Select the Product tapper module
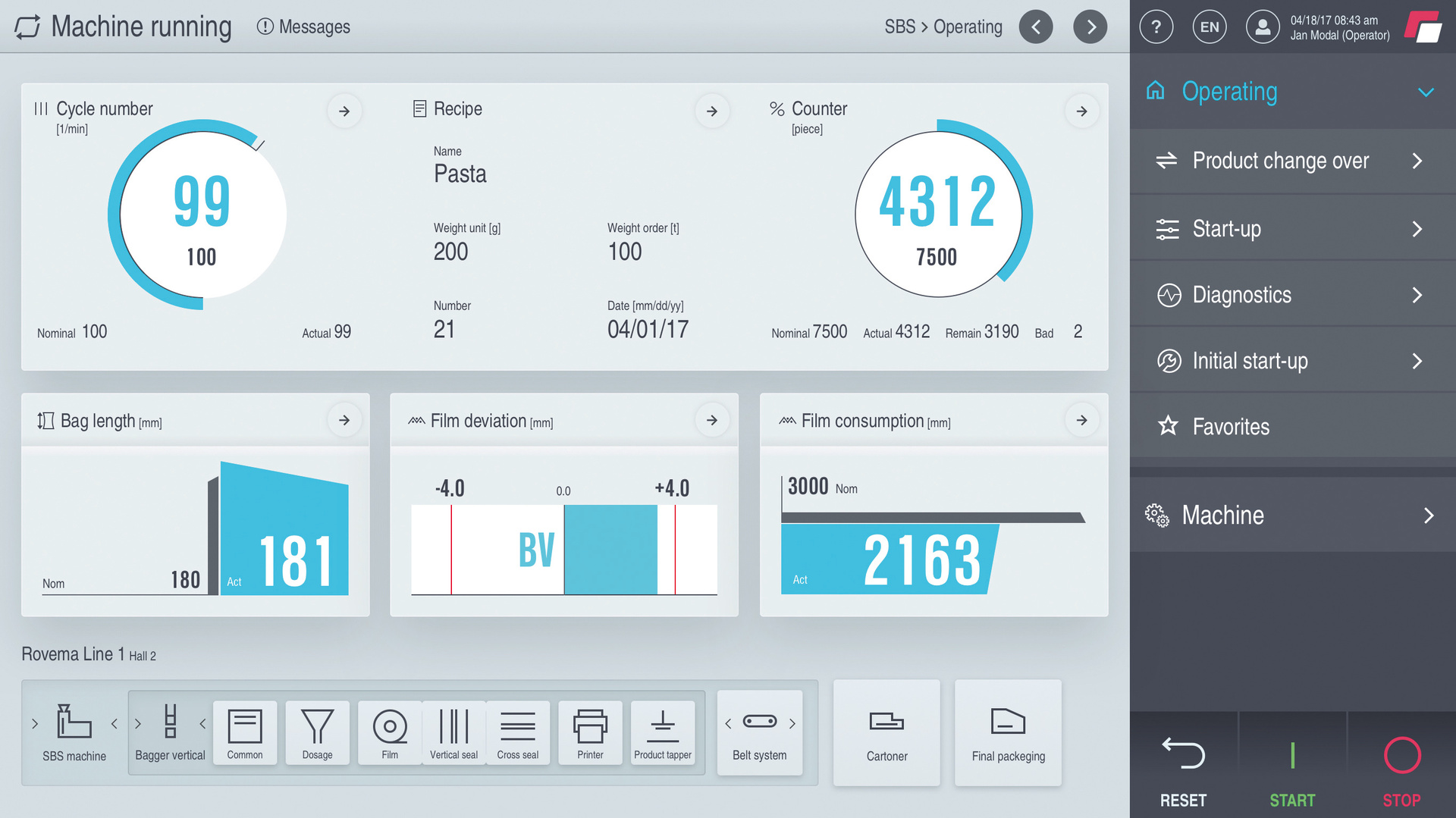 663,732
